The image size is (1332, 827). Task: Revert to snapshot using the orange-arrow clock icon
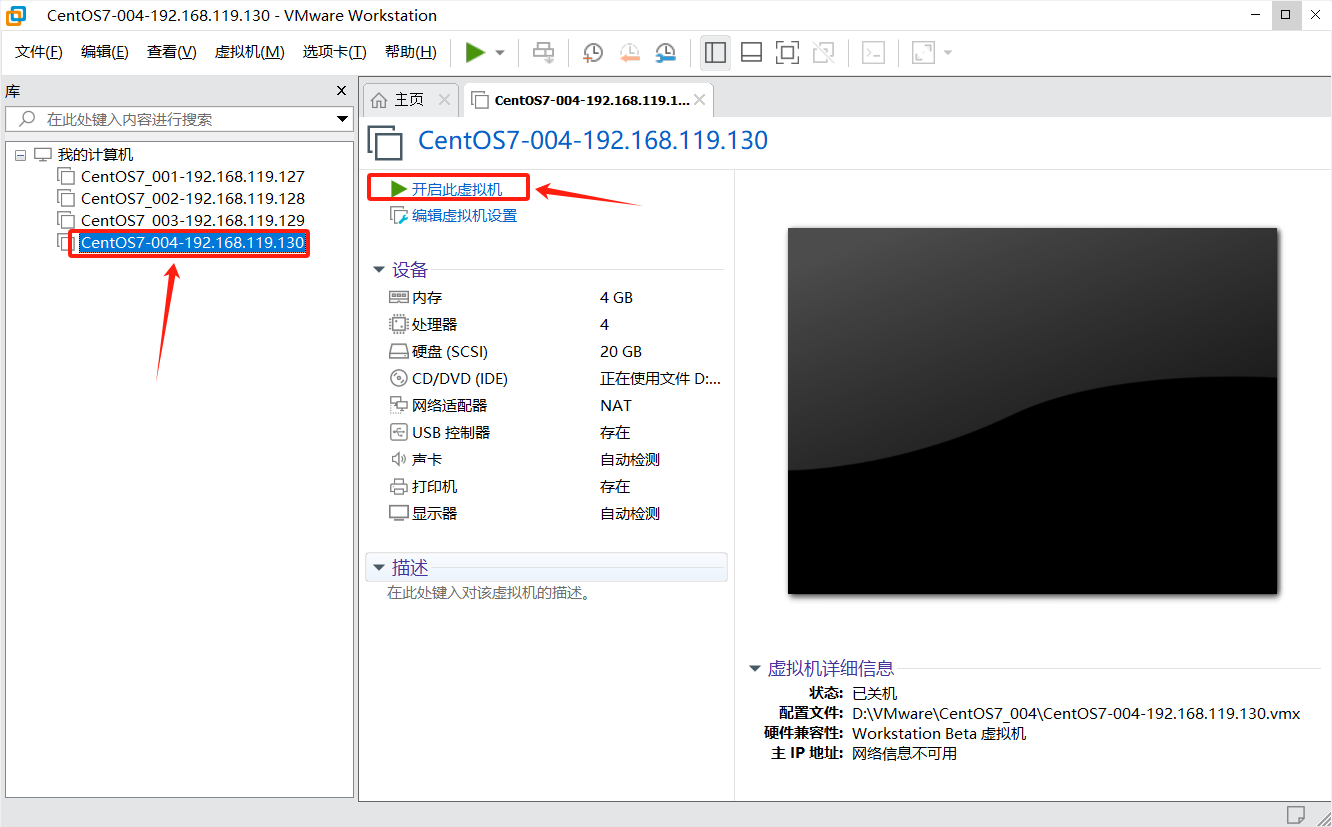click(x=629, y=53)
